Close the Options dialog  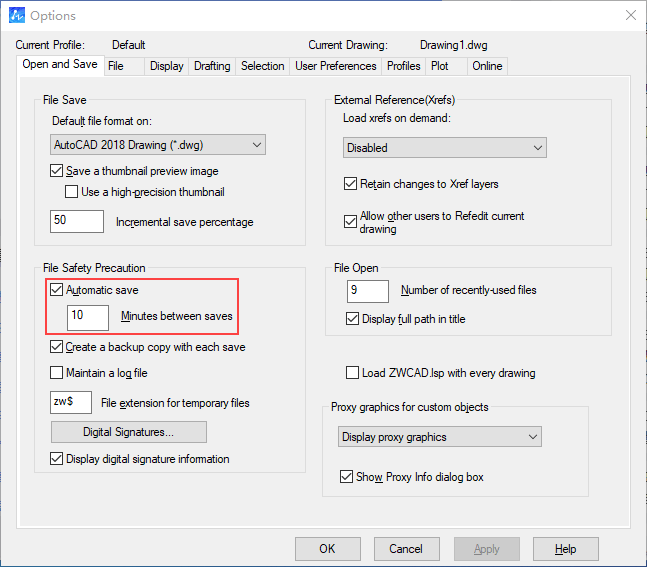(x=630, y=15)
